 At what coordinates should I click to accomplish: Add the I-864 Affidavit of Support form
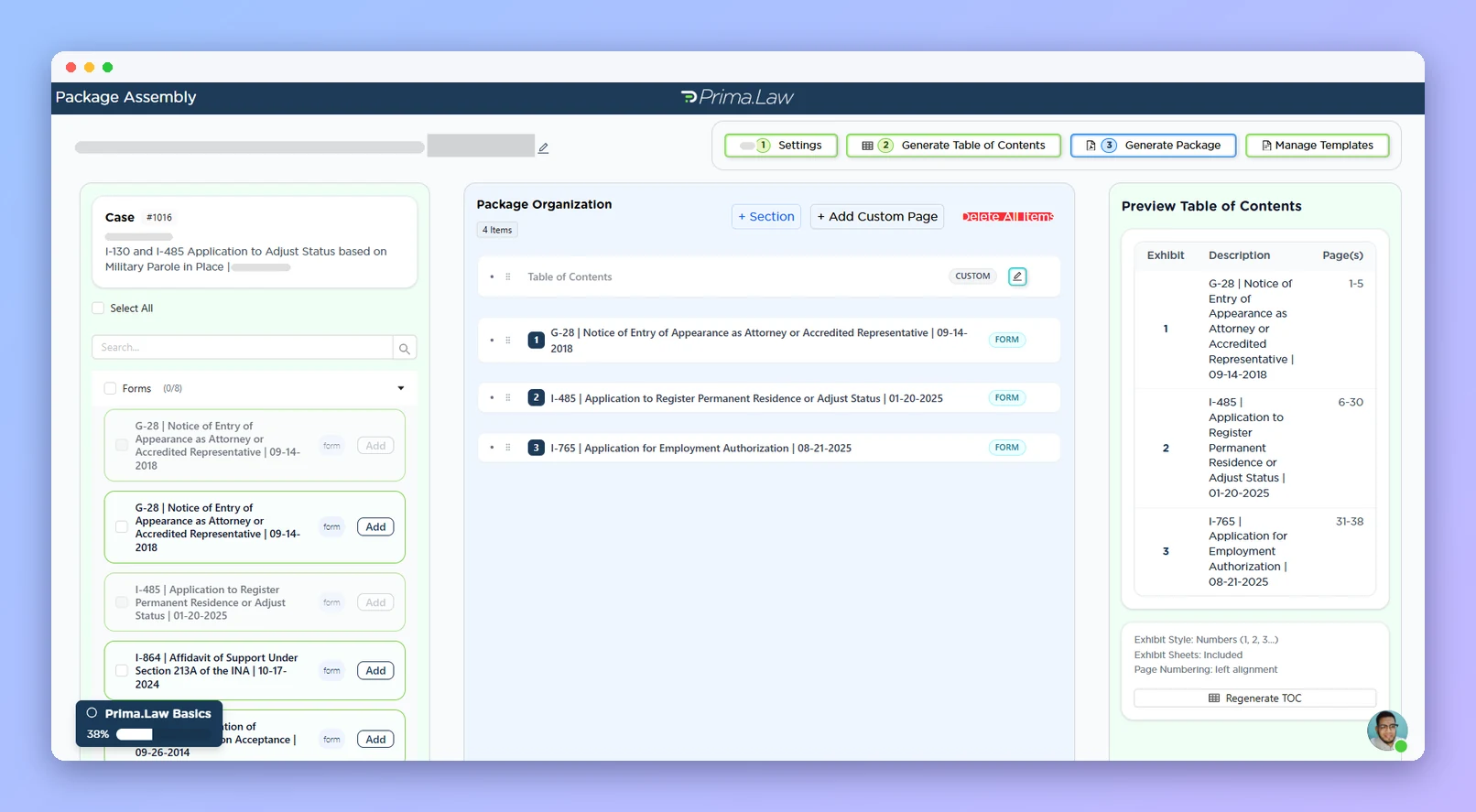(375, 671)
